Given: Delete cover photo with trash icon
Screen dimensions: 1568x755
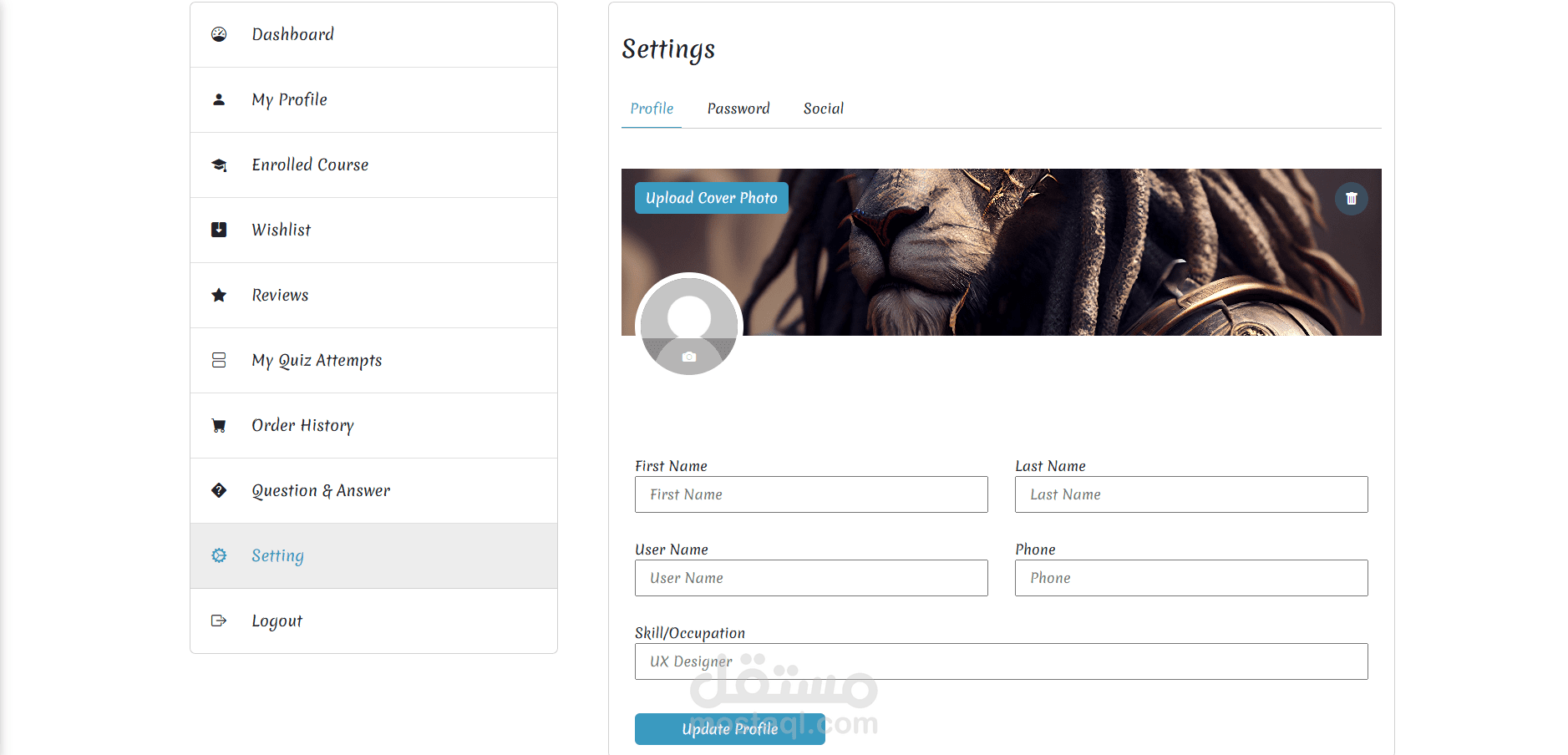Looking at the screenshot, I should pos(1351,199).
